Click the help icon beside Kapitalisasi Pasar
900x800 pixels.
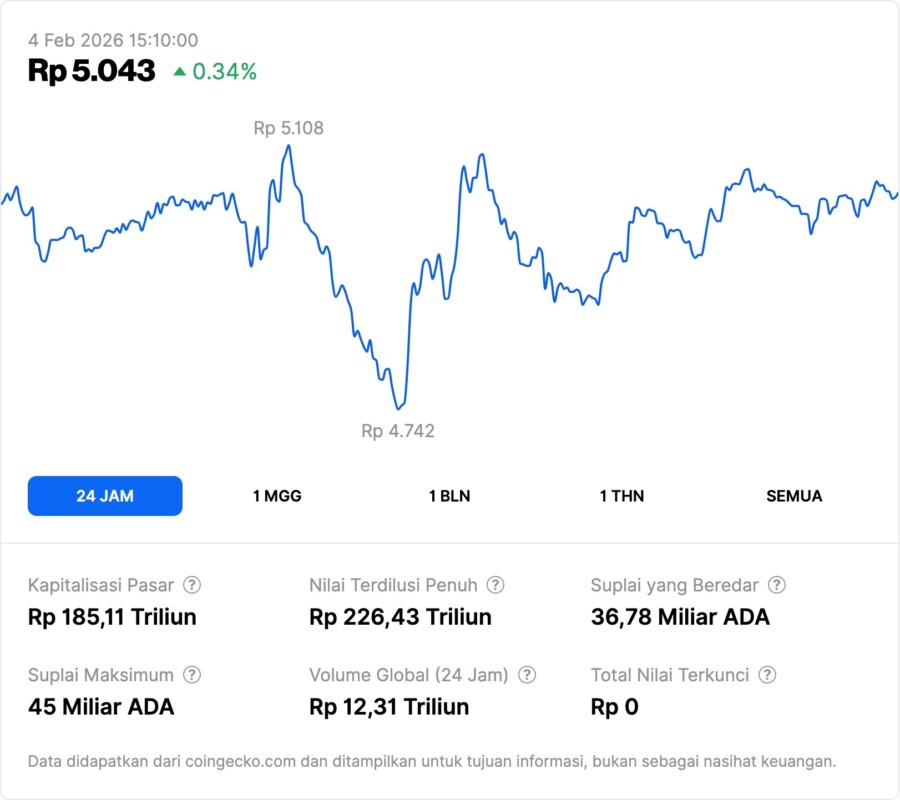pyautogui.click(x=192, y=585)
